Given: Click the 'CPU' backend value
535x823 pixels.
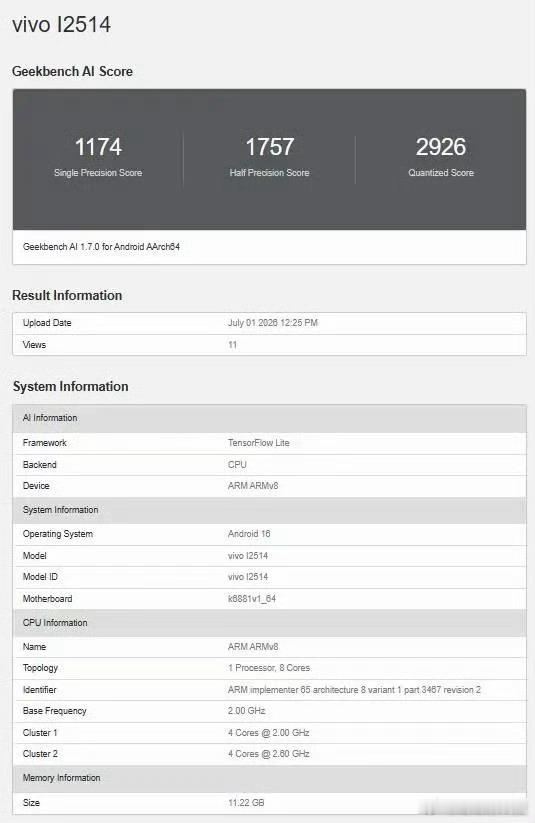Looking at the screenshot, I should 237,465.
